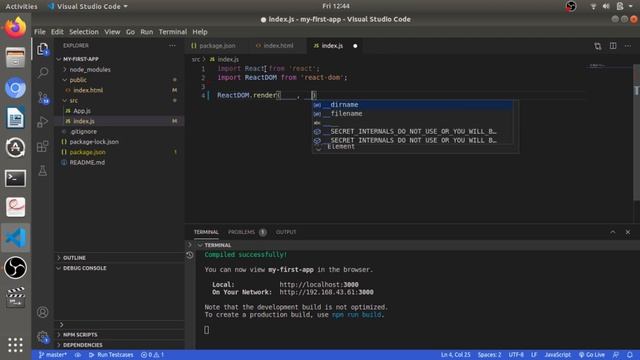The width and height of the screenshot is (640, 360).
Task: Click the Ln 4, Col 25 position indicator
Action: point(456,355)
